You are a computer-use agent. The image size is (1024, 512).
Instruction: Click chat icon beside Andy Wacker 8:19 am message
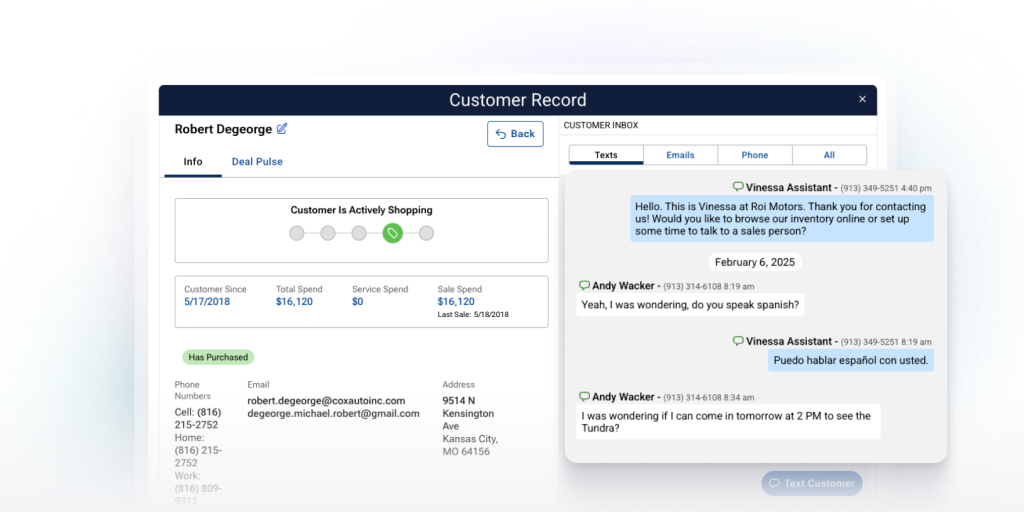click(x=584, y=285)
